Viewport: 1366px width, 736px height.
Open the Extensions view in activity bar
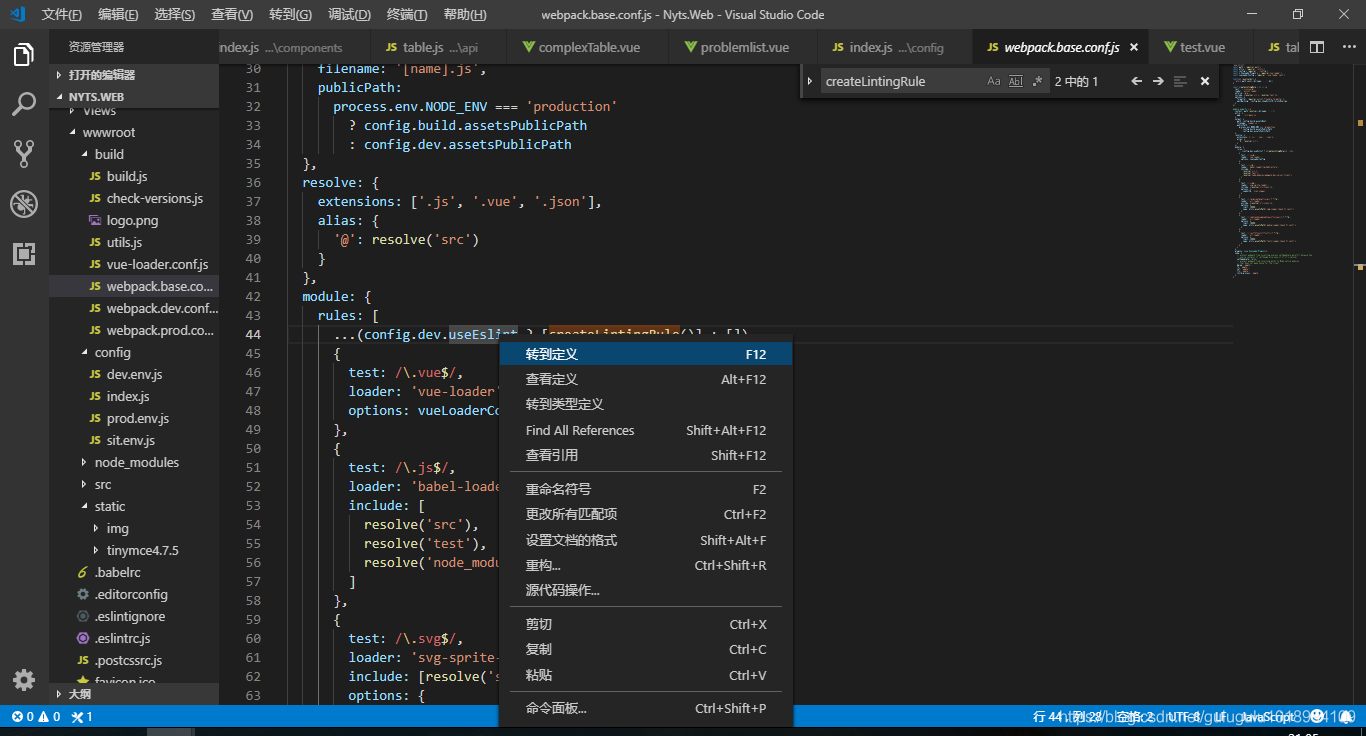coord(24,253)
